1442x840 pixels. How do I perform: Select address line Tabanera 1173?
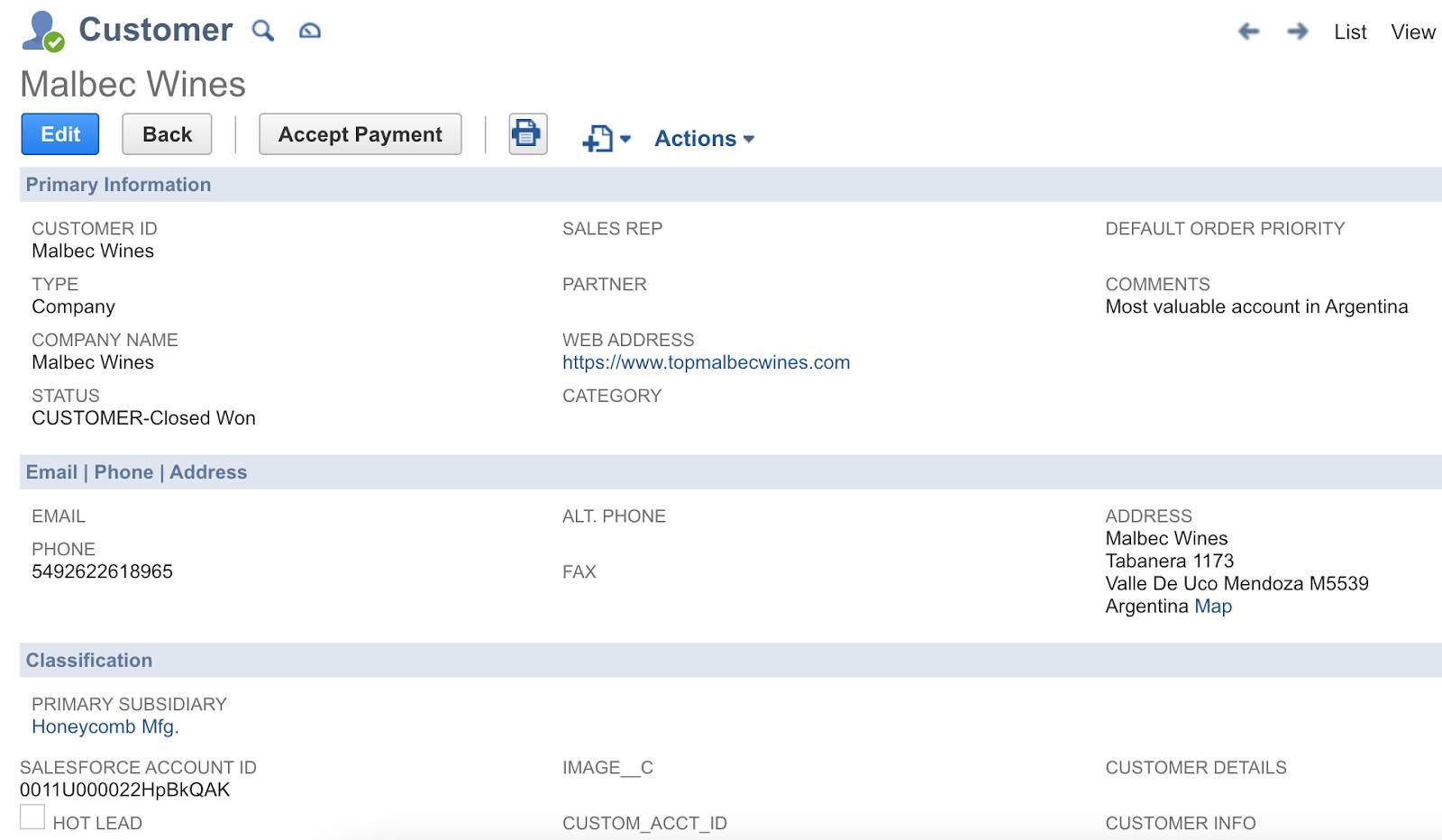pos(1169,561)
